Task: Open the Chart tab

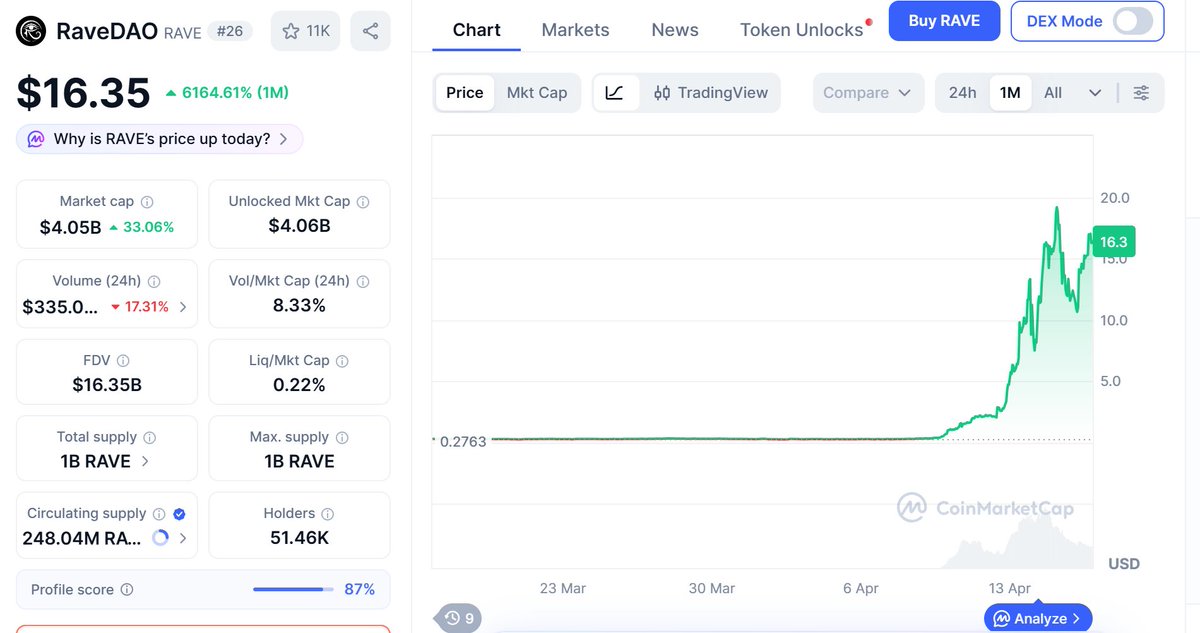Action: point(477,30)
